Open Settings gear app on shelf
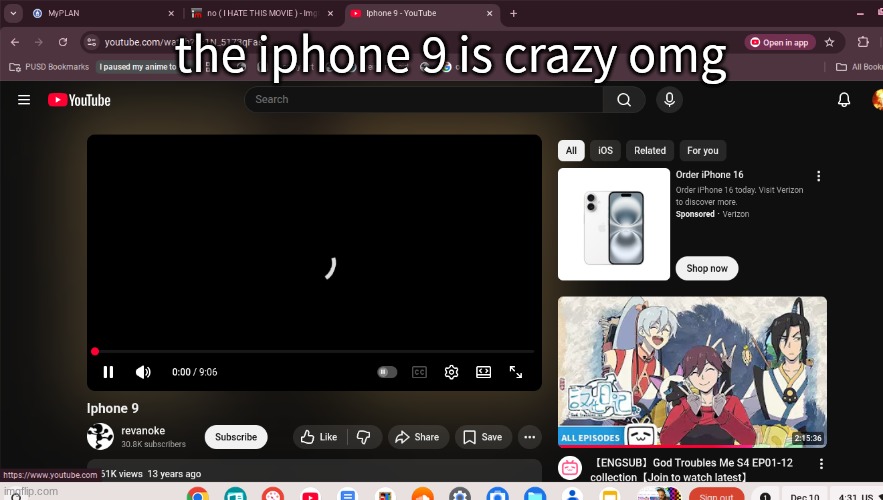 (x=460, y=494)
